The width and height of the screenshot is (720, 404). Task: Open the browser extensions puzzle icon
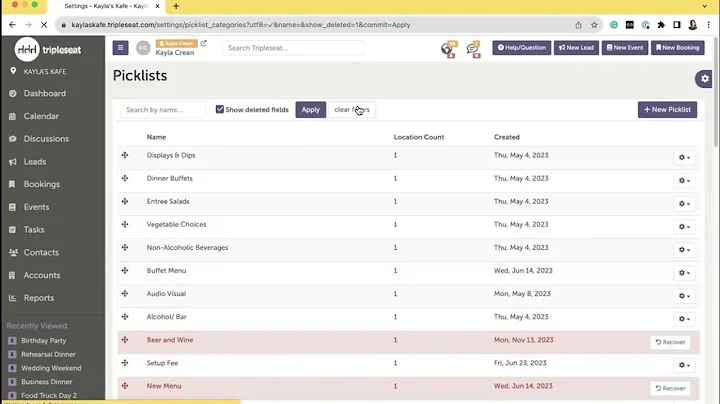point(661,25)
